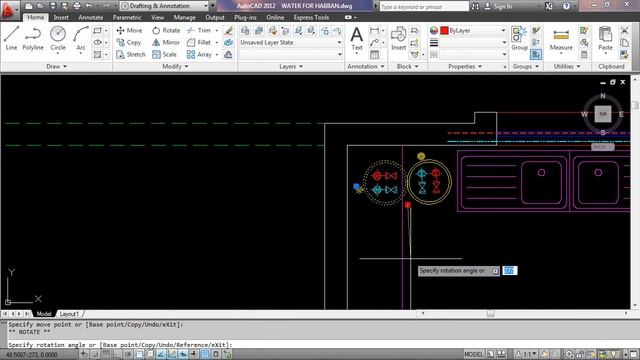640x360 pixels.
Task: Select the Arc tool
Action: coord(81,38)
